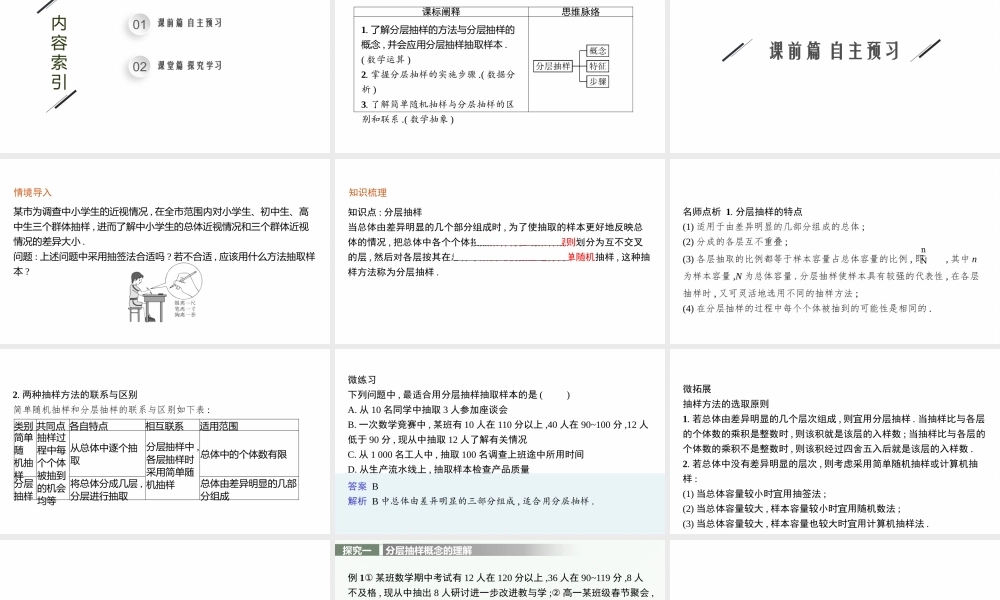Expand the "探究一" section banner
The image size is (1000, 600).
358,549
